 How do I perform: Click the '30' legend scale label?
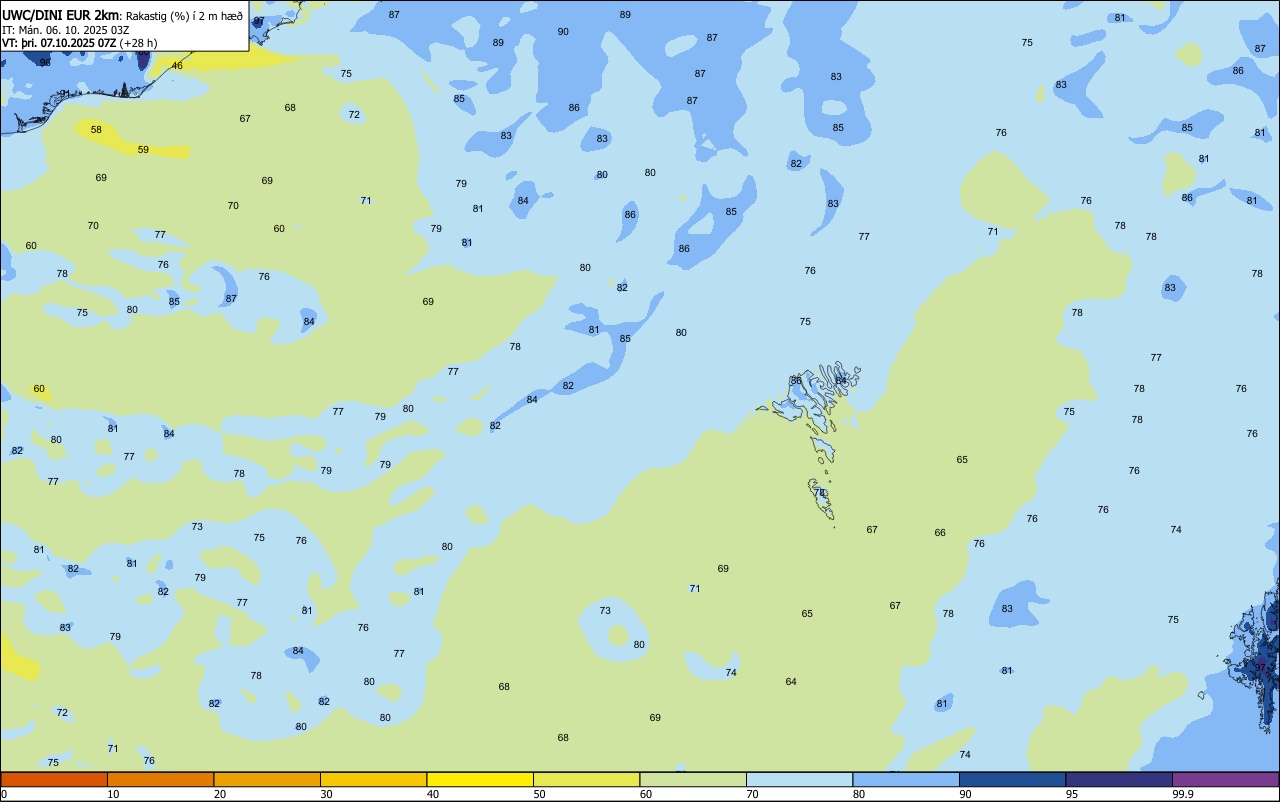(x=327, y=794)
